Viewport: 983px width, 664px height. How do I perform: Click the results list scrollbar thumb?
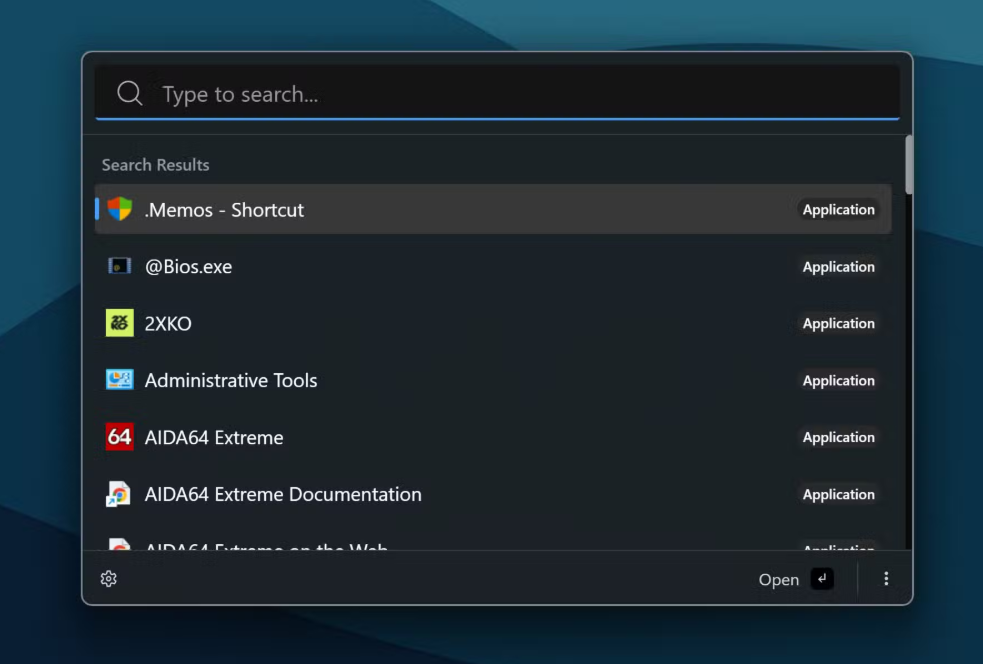908,164
